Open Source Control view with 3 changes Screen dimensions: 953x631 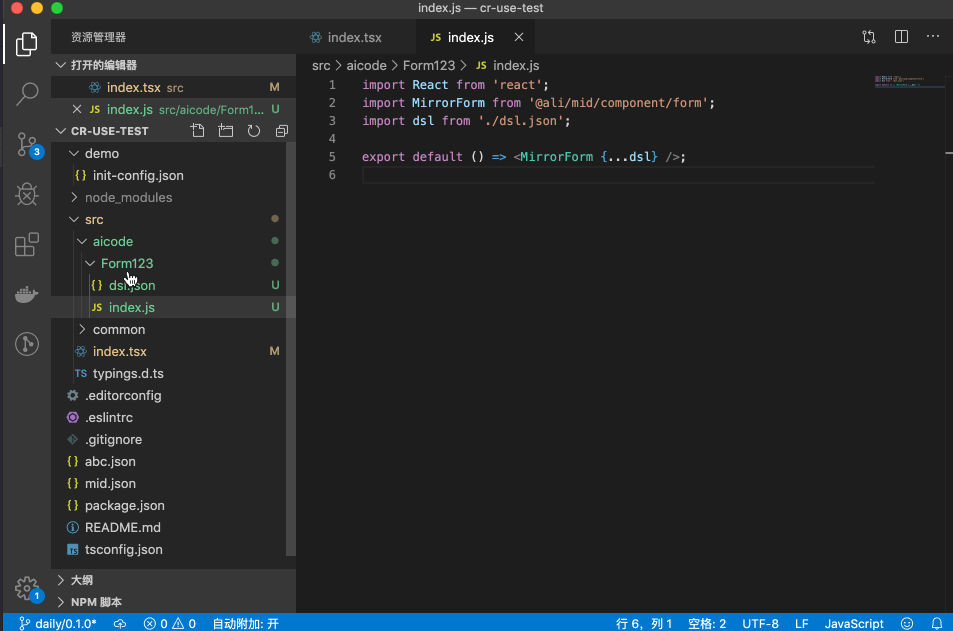click(x=27, y=144)
